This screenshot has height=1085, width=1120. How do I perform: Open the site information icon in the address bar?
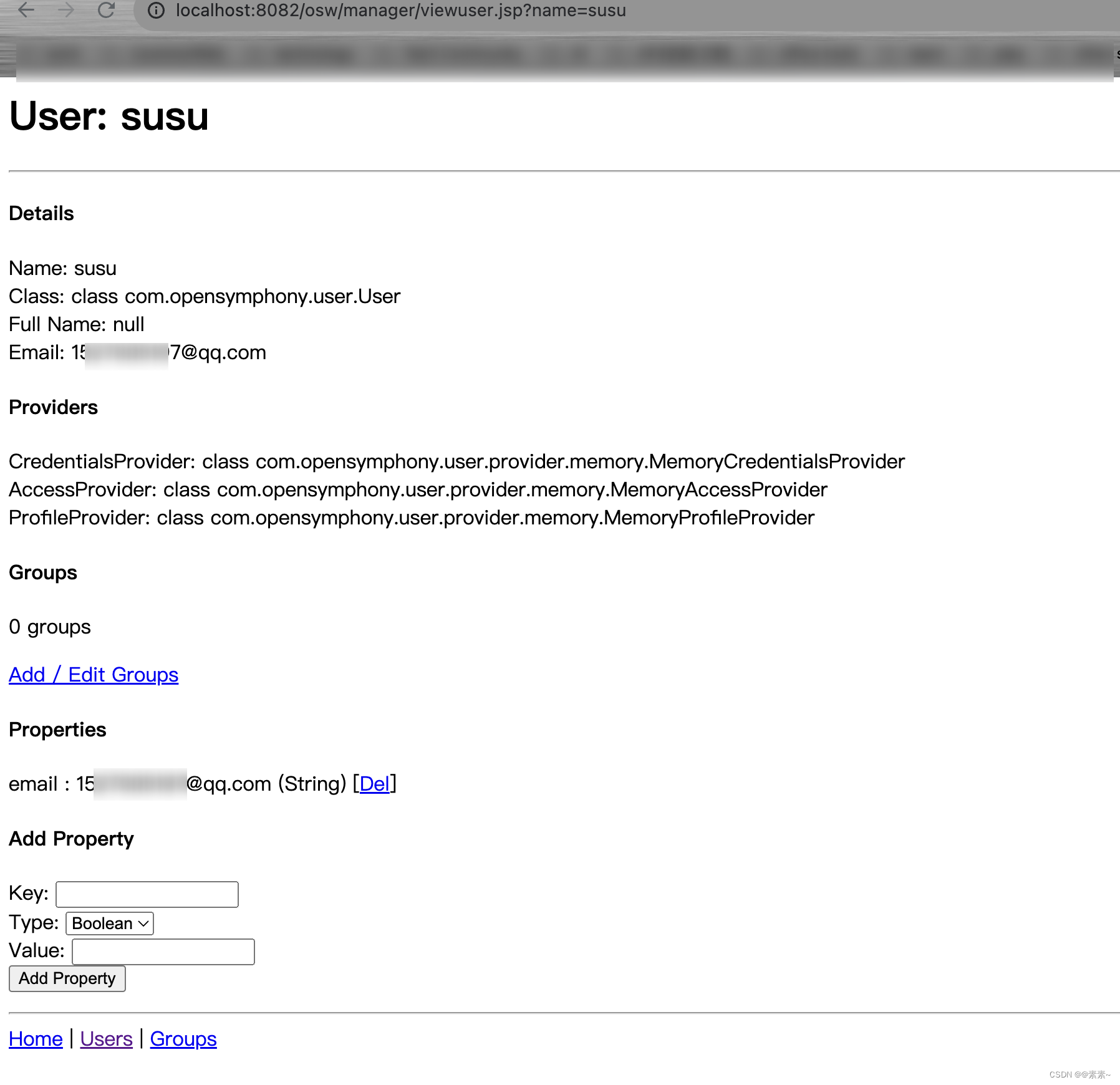point(155,11)
